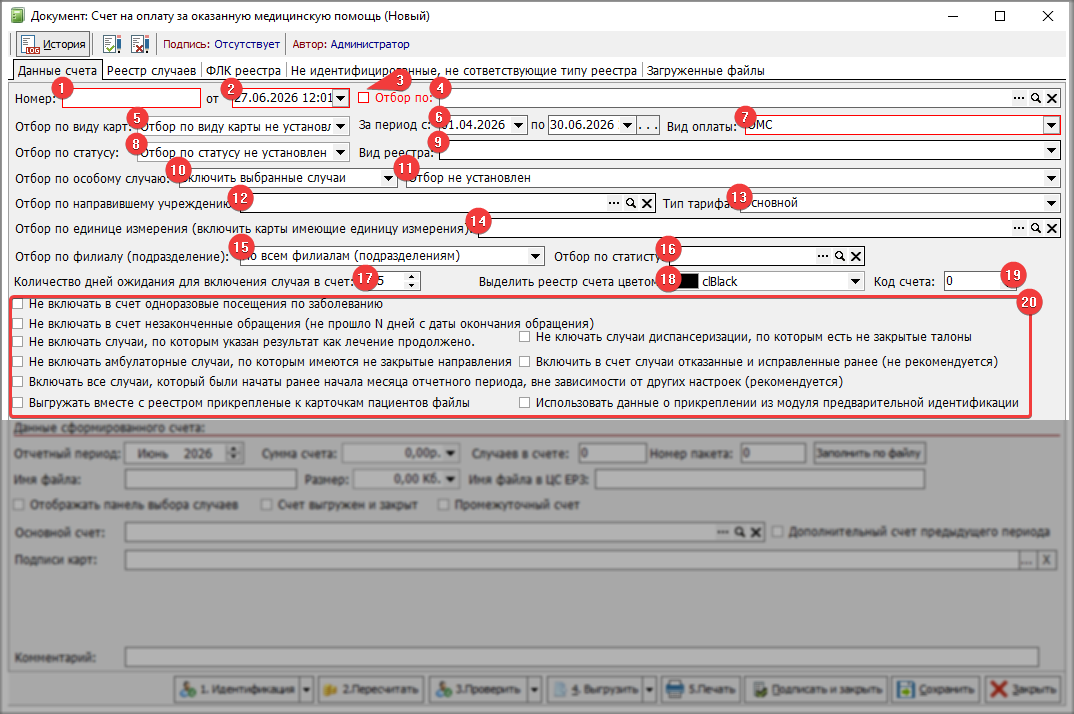Search Отбор по статисту with magnifier
Image resolution: width=1074 pixels, height=714 pixels.
pos(840,256)
